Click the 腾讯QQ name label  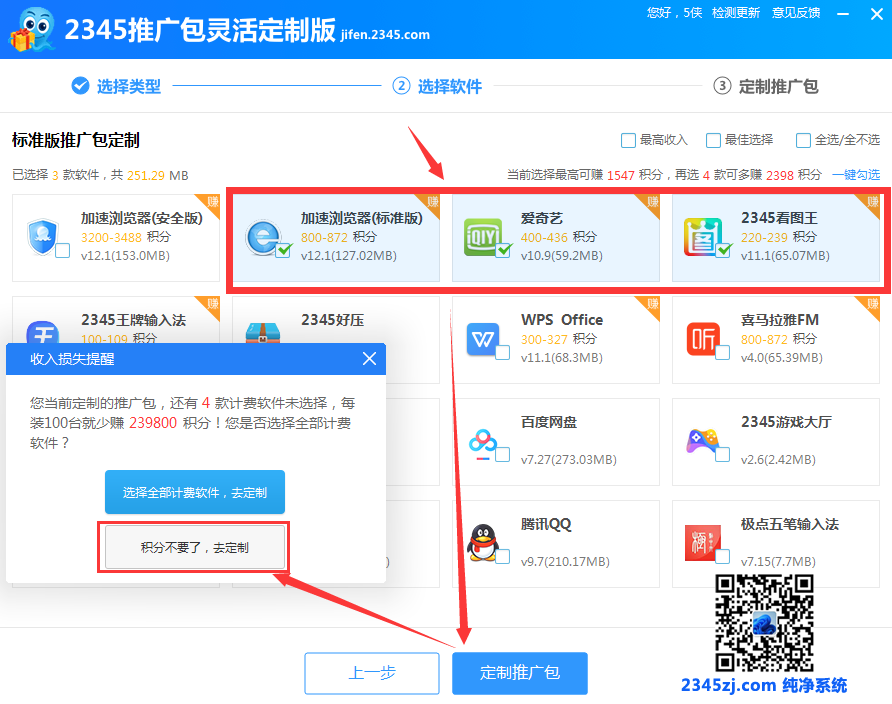[546, 524]
